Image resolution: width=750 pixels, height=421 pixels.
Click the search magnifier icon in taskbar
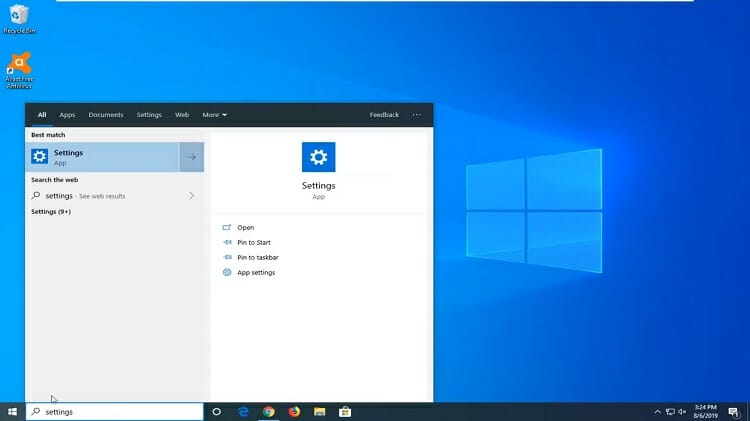[36, 411]
